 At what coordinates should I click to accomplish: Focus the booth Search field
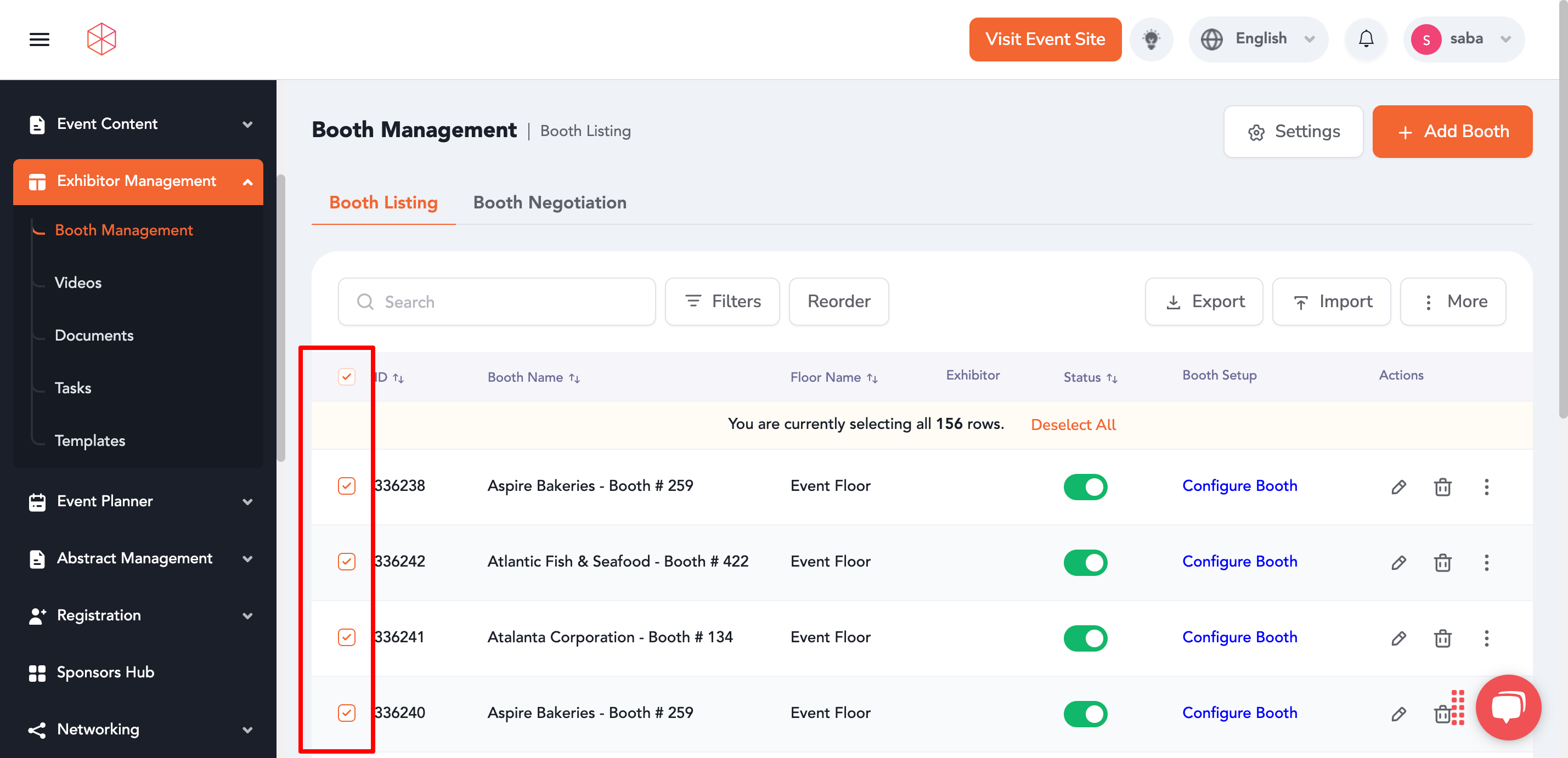[x=497, y=302]
